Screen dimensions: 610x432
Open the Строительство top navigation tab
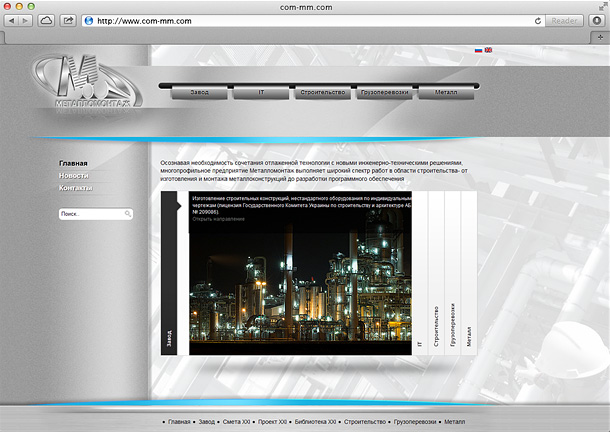pyautogui.click(x=323, y=93)
